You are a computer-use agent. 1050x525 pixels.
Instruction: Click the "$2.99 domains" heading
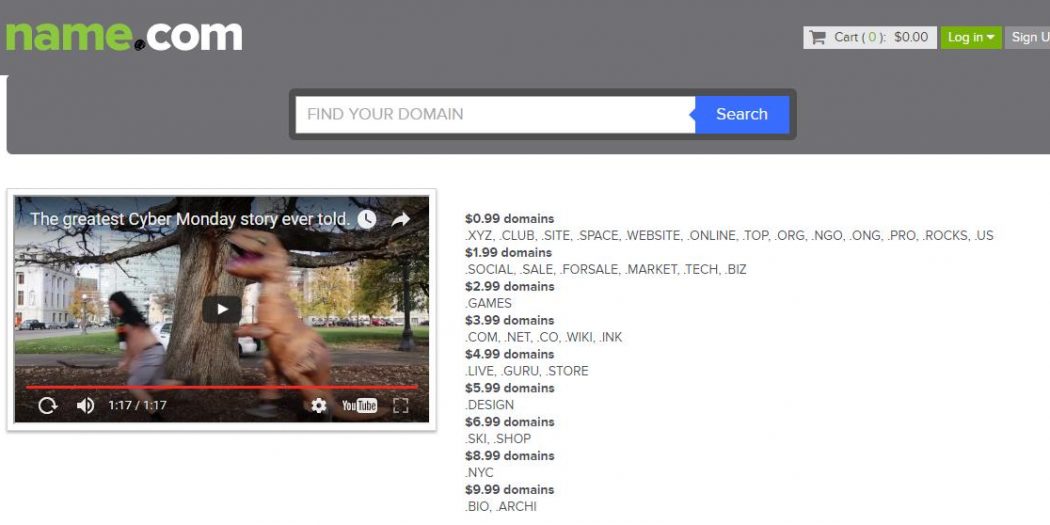(510, 287)
